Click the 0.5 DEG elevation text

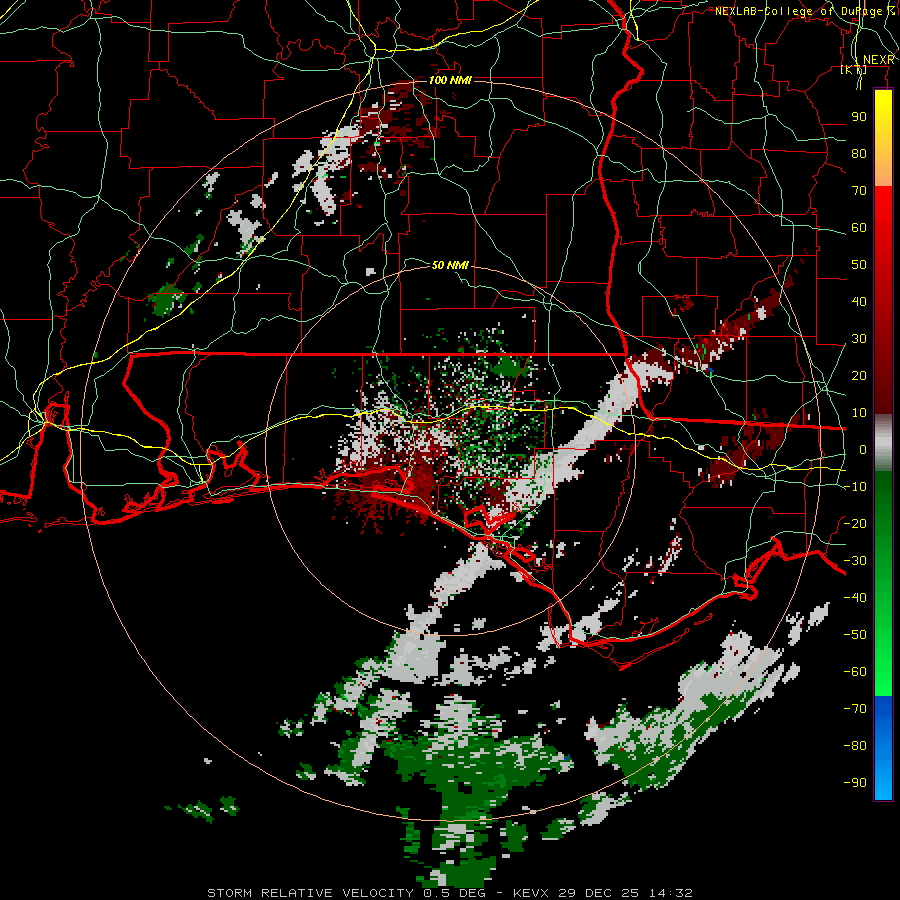coord(454,893)
